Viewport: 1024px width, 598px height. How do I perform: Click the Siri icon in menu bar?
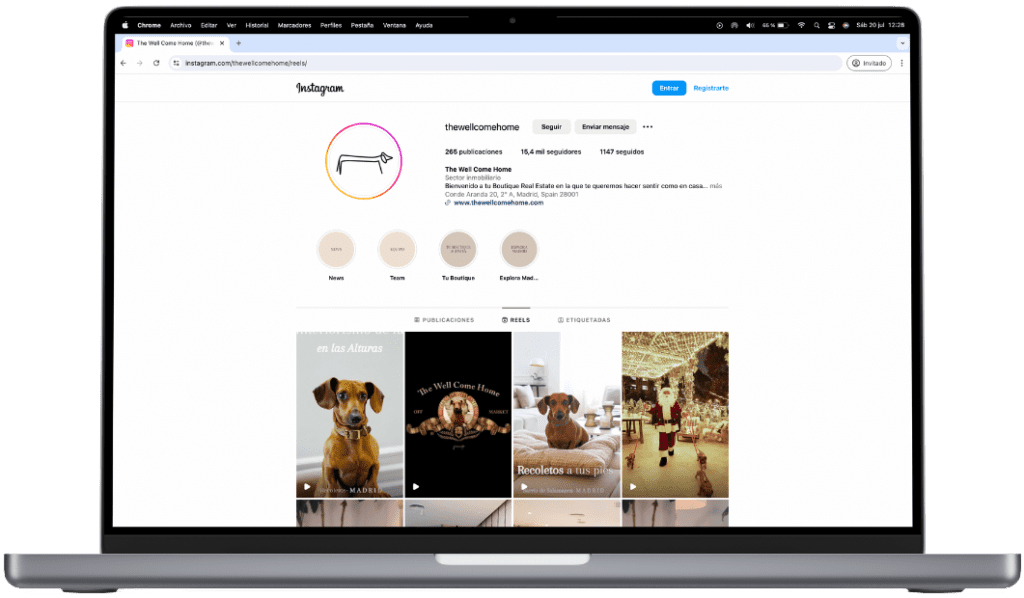pos(846,25)
